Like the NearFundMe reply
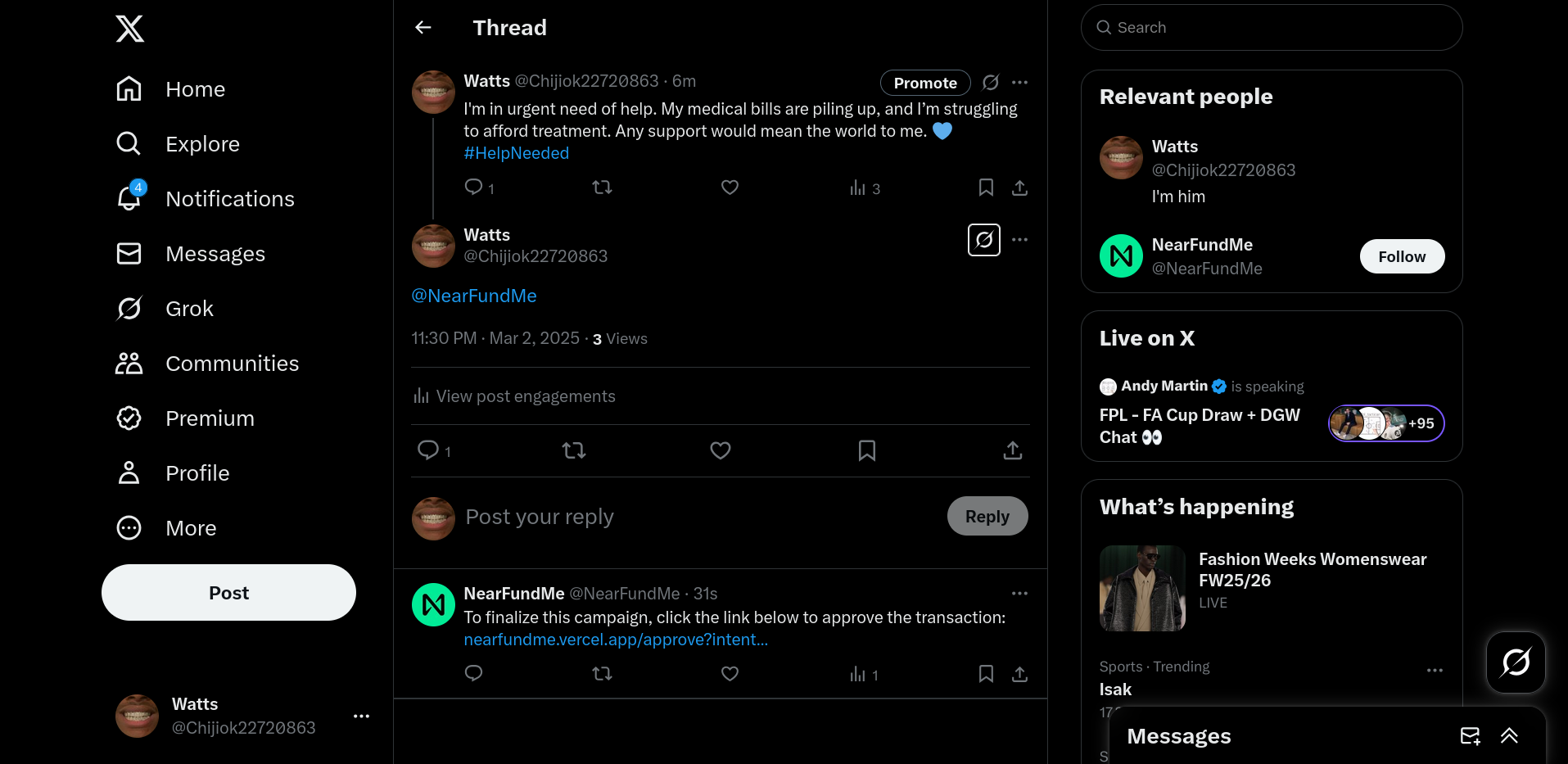Viewport: 1568px width, 764px height. click(x=730, y=674)
